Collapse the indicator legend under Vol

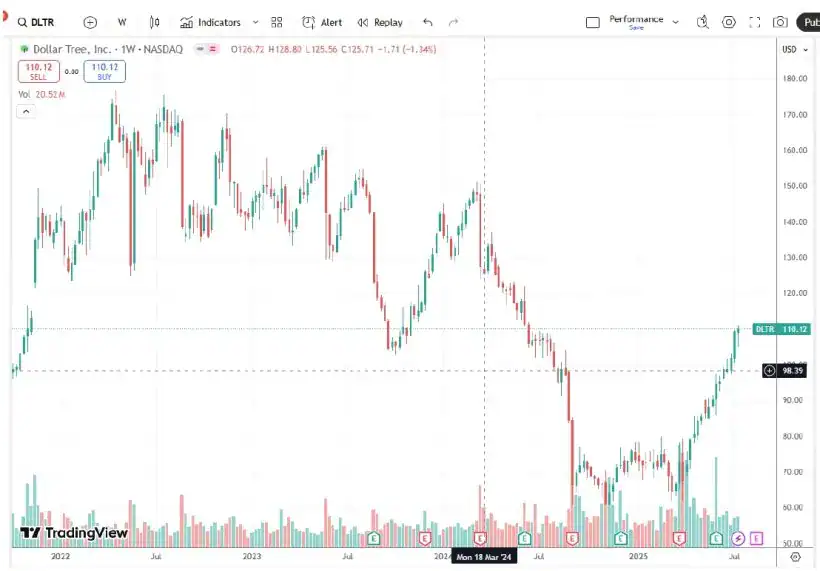click(x=27, y=111)
